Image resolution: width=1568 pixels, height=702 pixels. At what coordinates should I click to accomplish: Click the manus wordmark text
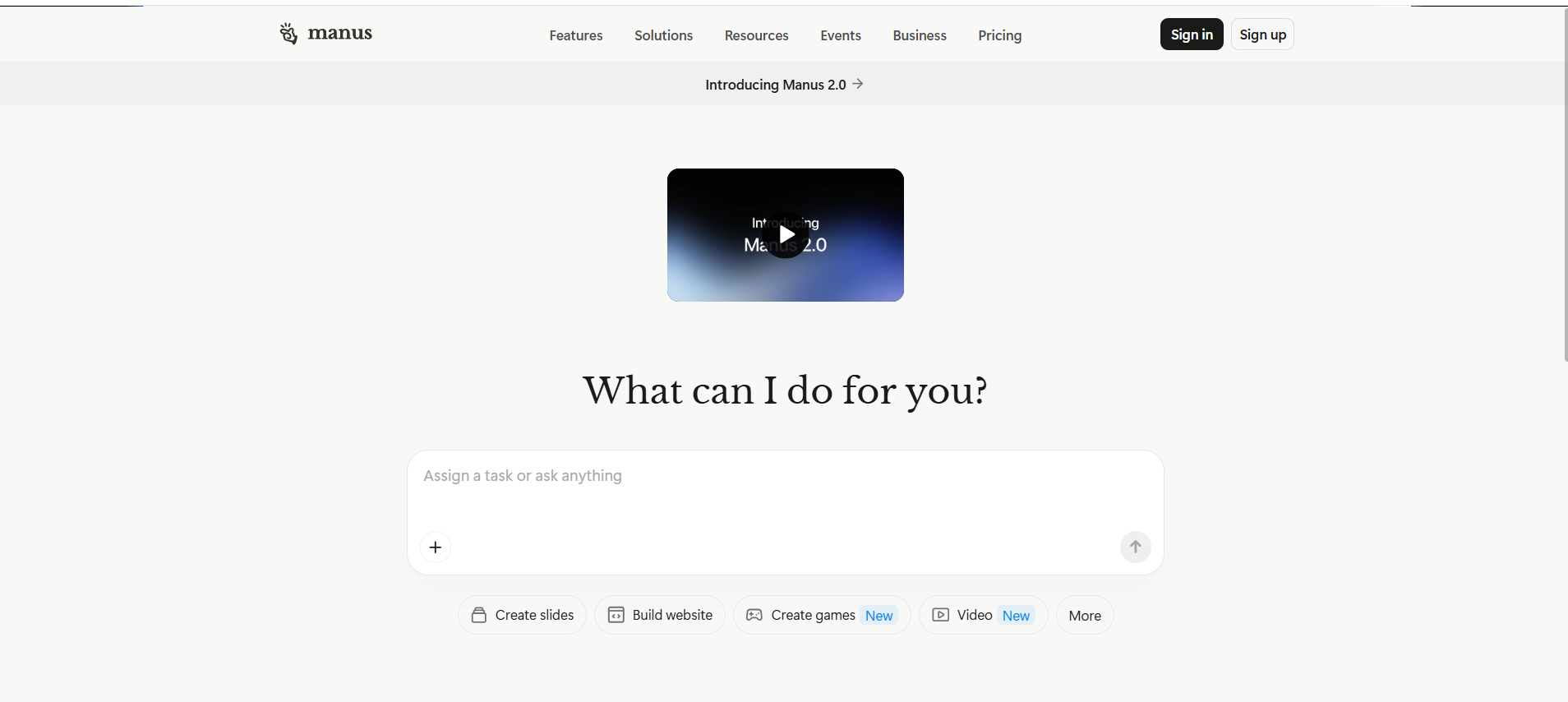click(x=340, y=33)
